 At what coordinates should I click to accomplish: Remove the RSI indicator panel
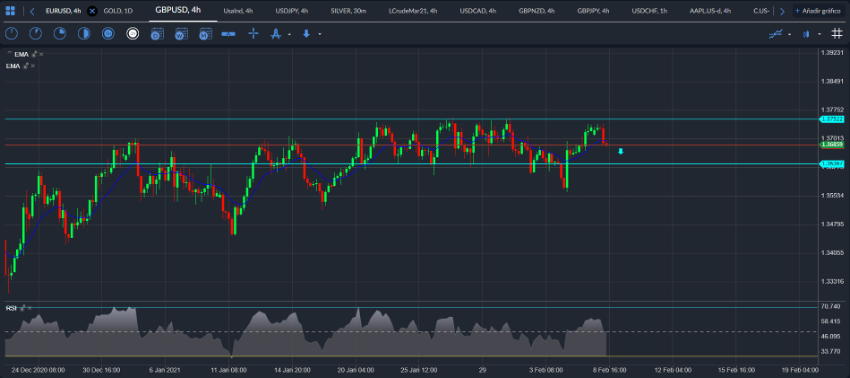coord(30,308)
